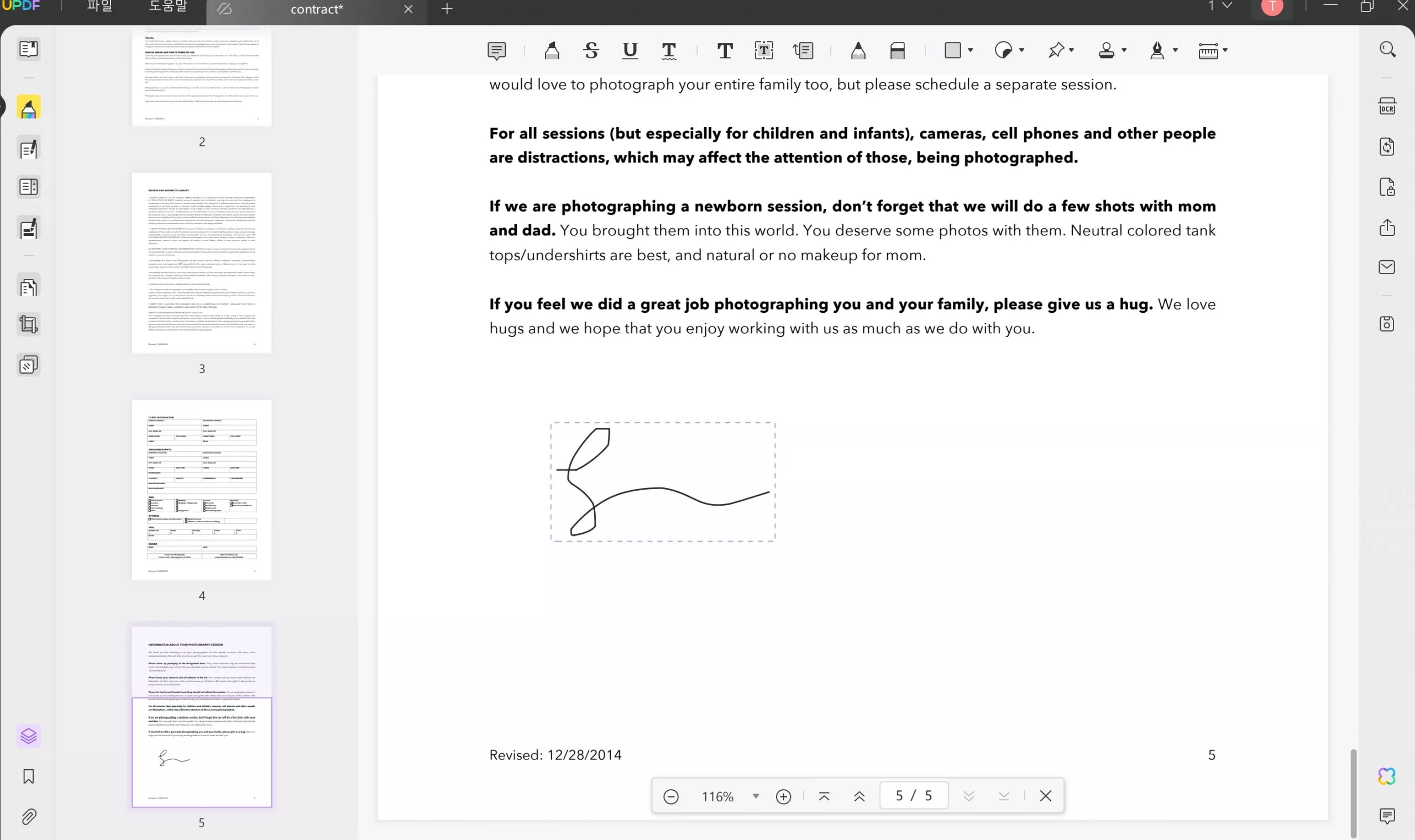Select the pin attachment tool
This screenshot has width=1415, height=840.
[1056, 51]
